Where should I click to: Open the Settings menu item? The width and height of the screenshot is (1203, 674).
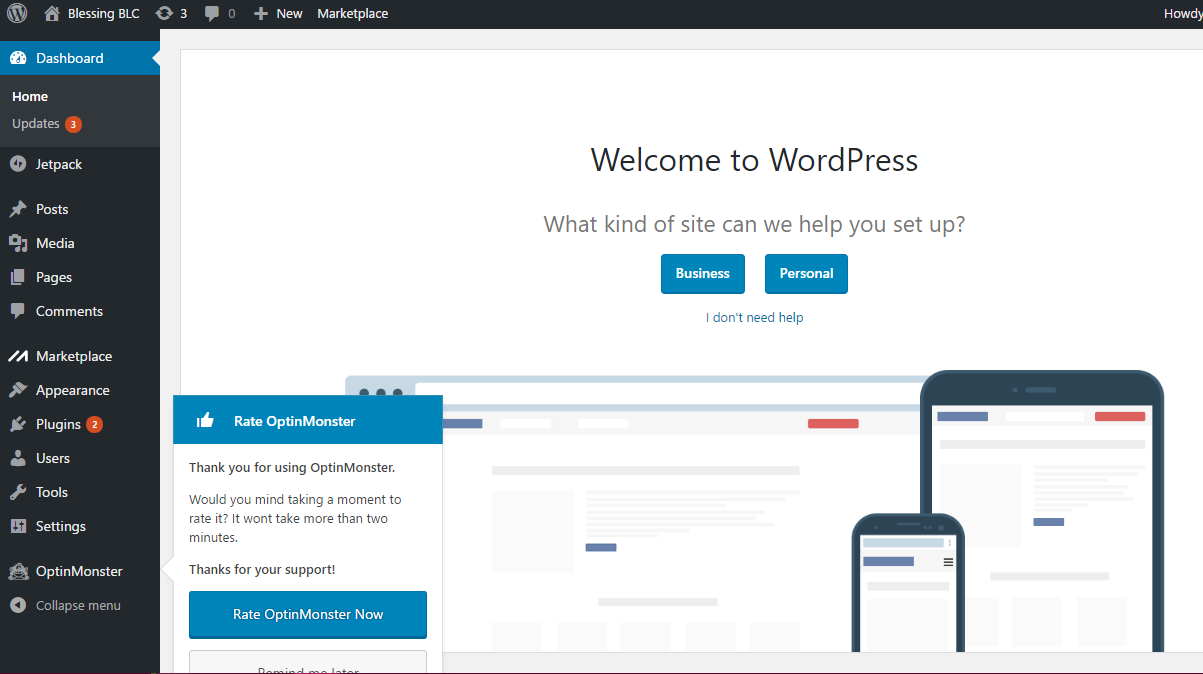coord(60,526)
